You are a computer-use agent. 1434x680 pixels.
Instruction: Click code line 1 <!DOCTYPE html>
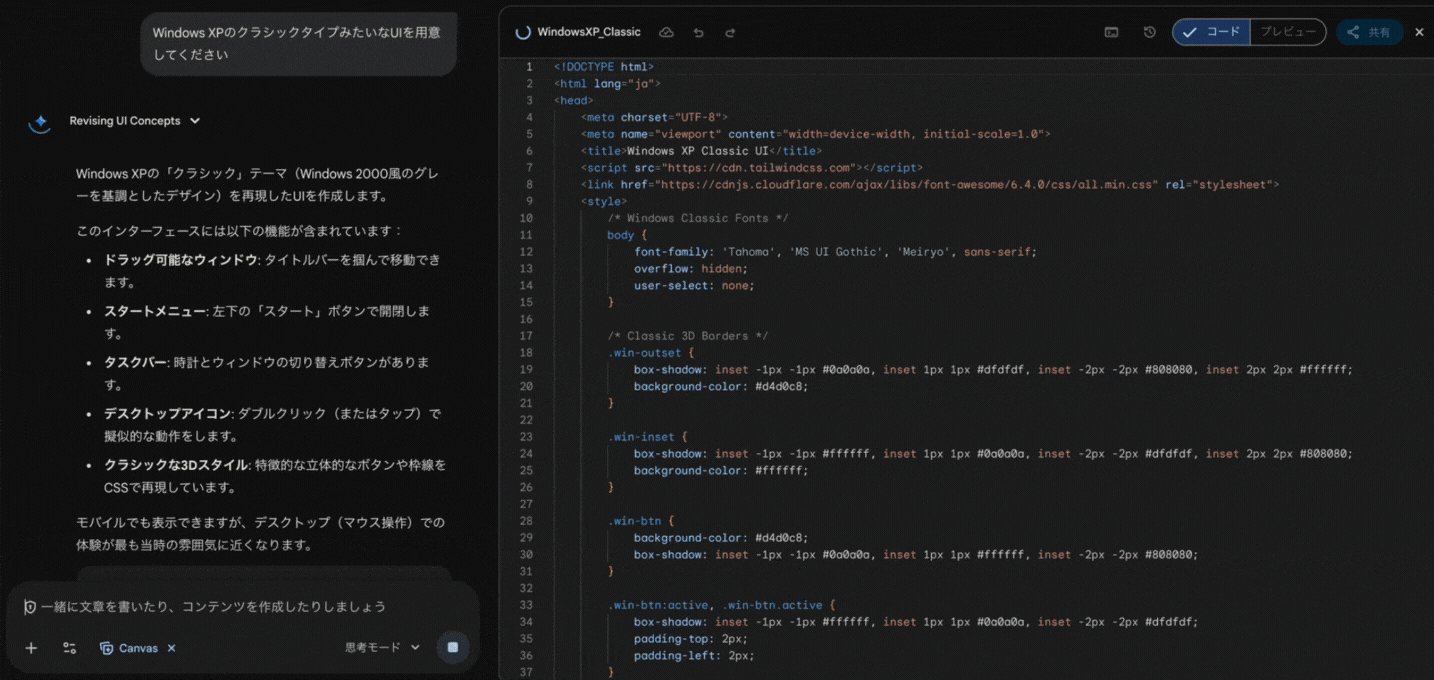[x=604, y=67]
